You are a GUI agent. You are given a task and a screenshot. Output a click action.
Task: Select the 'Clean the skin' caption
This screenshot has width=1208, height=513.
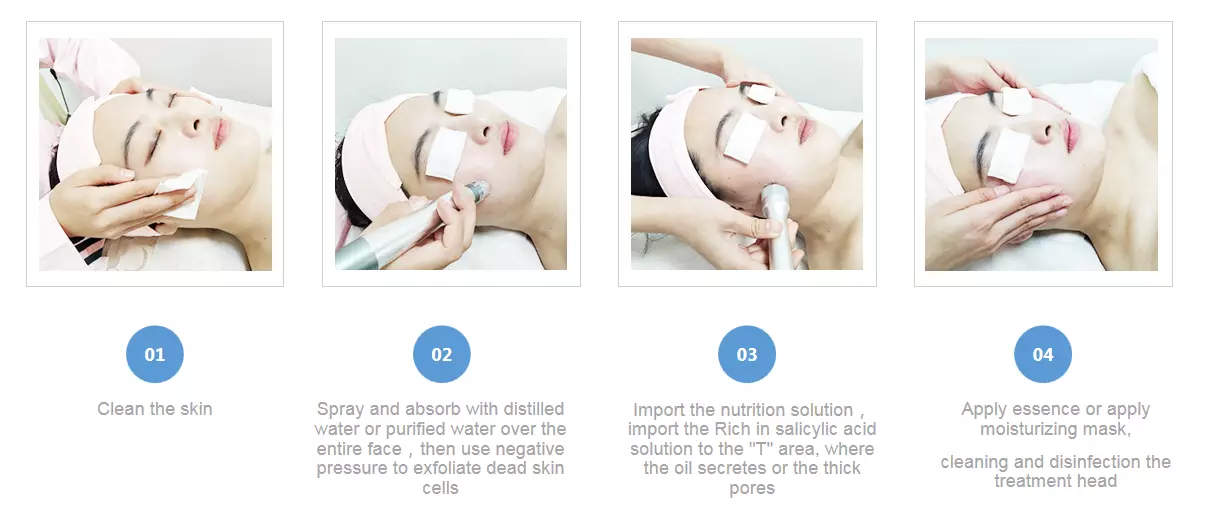click(x=155, y=409)
